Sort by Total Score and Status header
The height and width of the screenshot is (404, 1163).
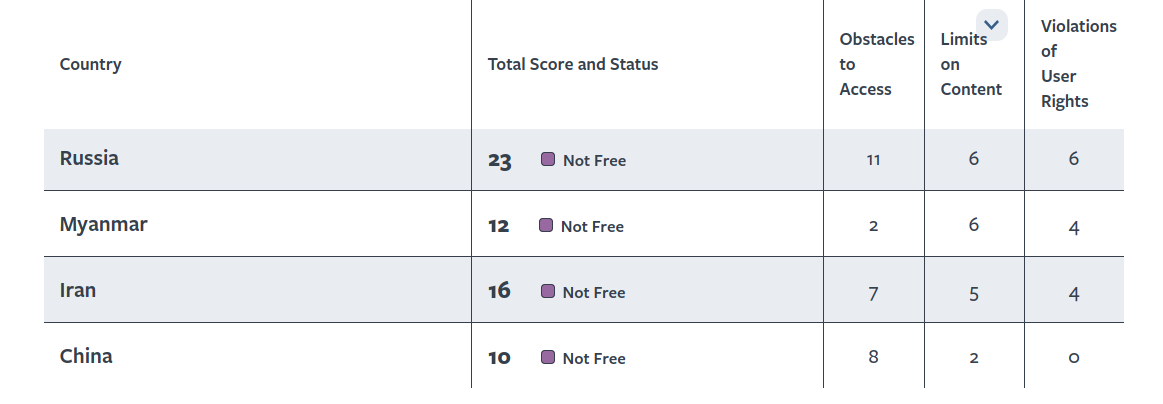coord(573,64)
